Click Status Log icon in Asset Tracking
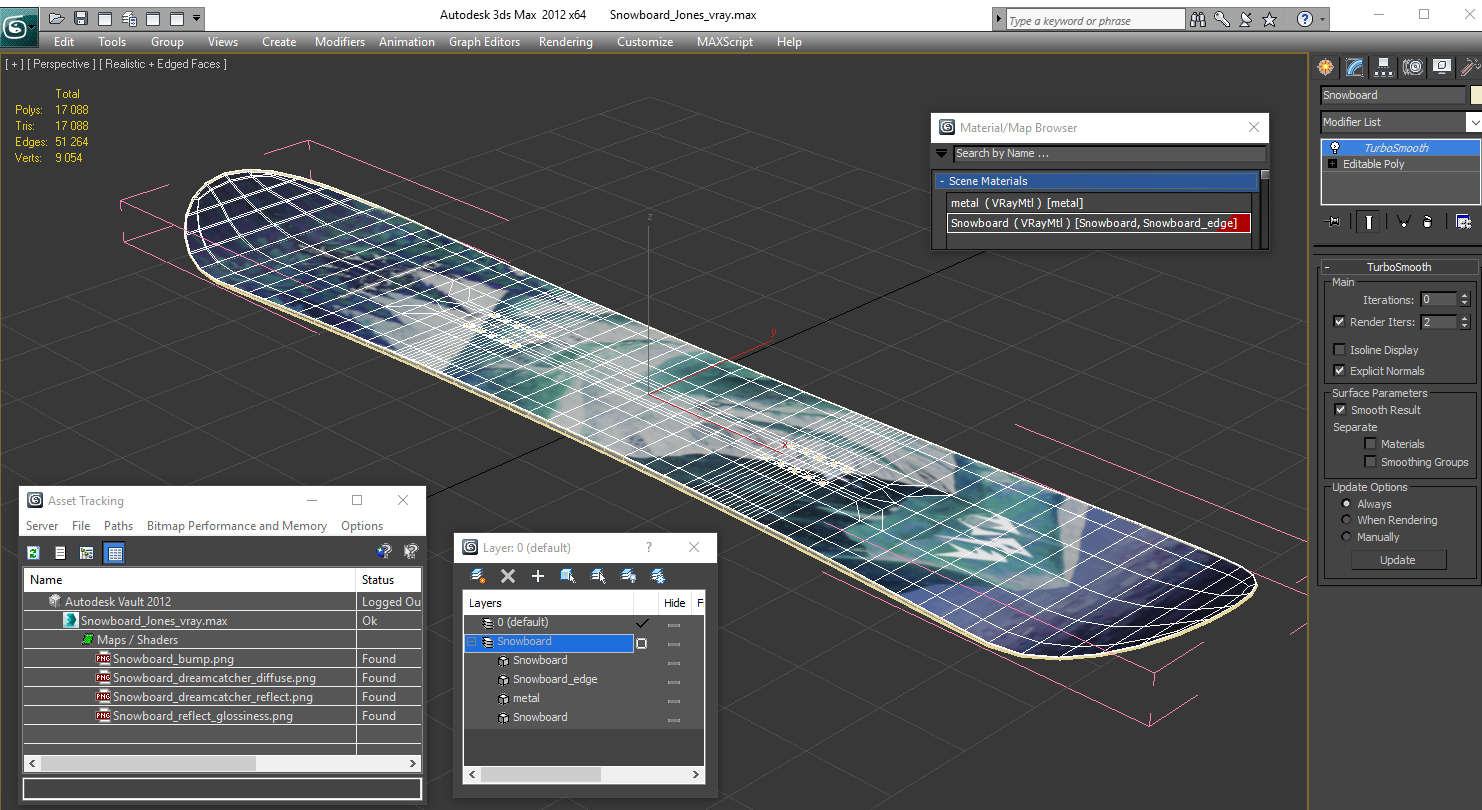Image resolution: width=1482 pixels, height=810 pixels. pos(60,553)
